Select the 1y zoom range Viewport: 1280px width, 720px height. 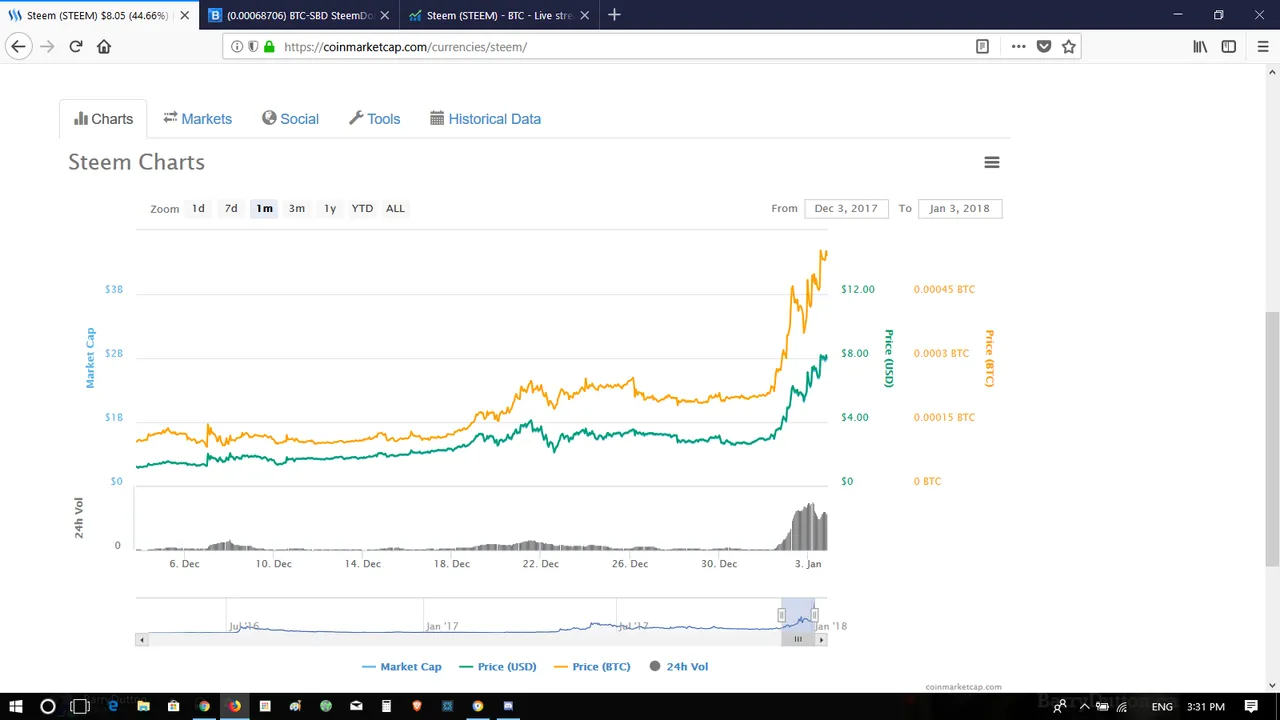click(330, 208)
